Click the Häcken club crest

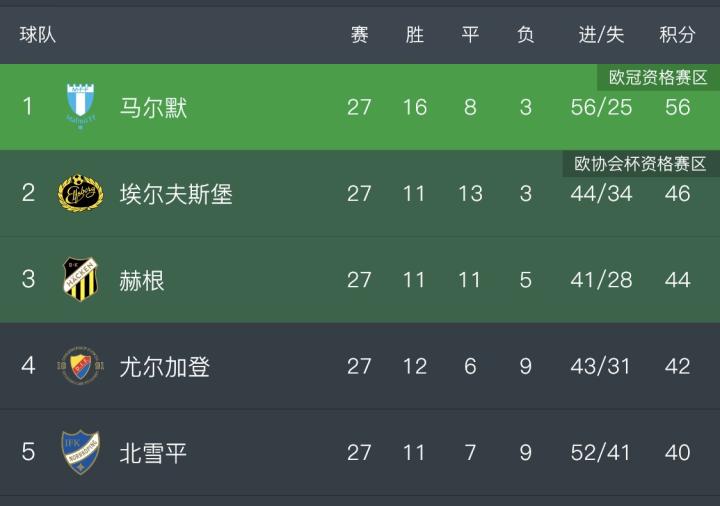[80, 279]
